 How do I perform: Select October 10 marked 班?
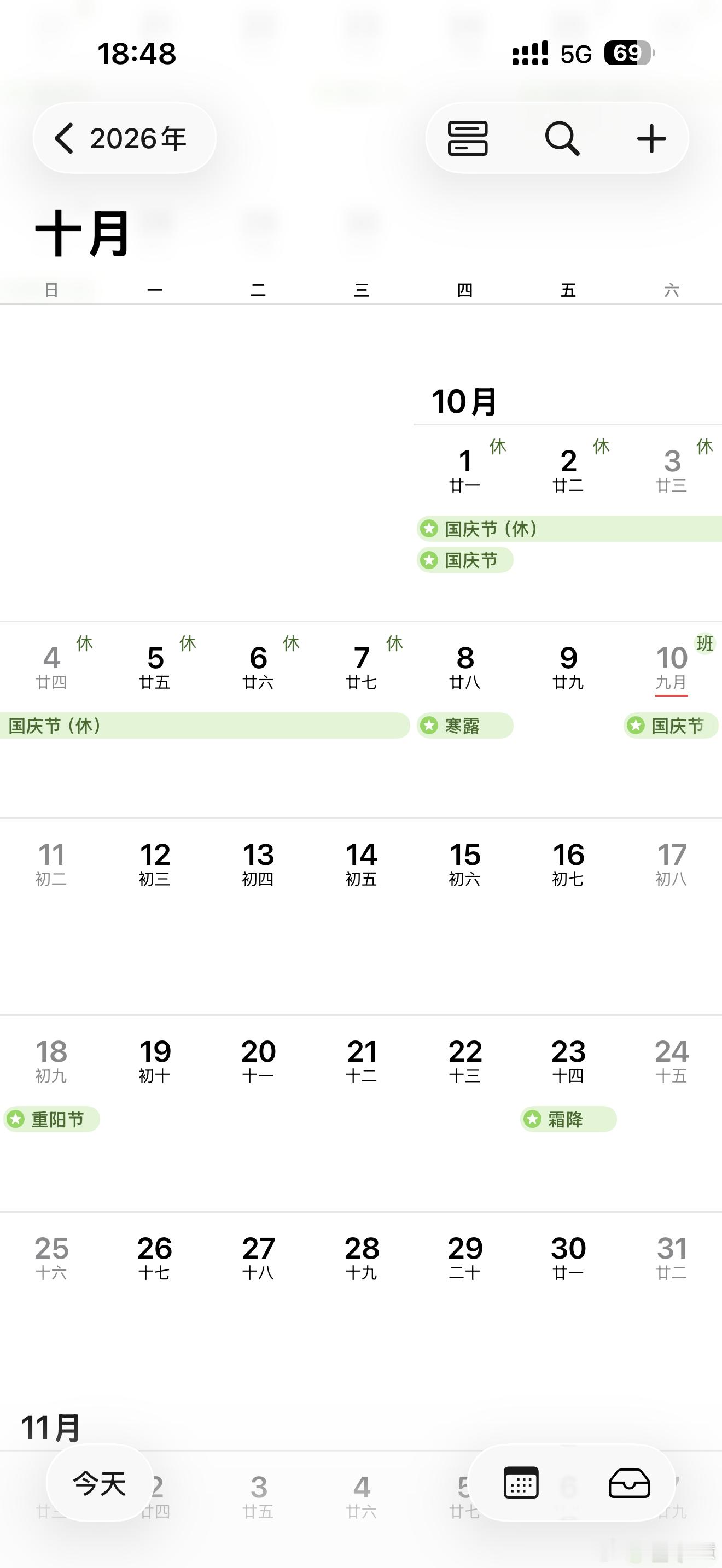672,666
